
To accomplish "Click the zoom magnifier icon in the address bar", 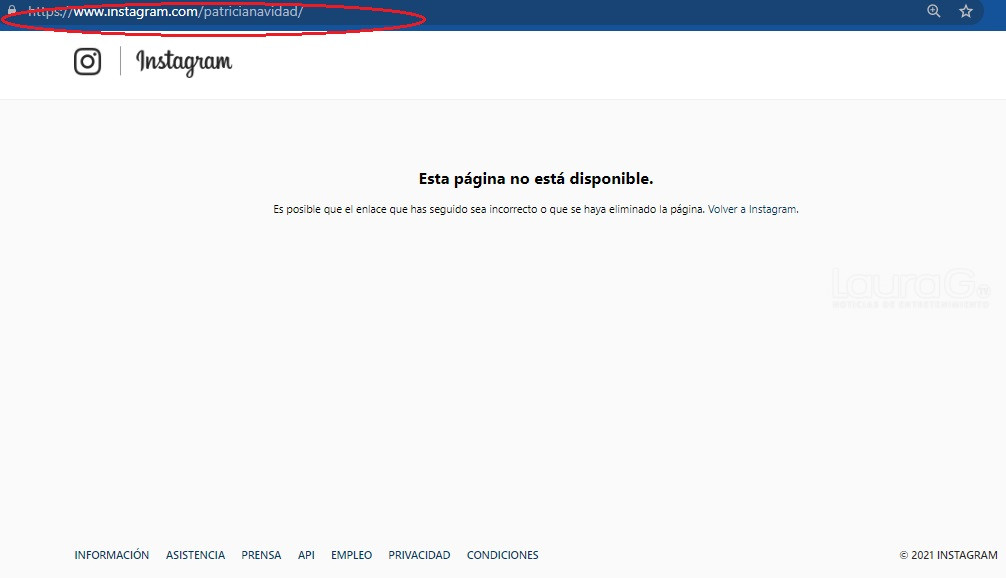I will point(934,12).
